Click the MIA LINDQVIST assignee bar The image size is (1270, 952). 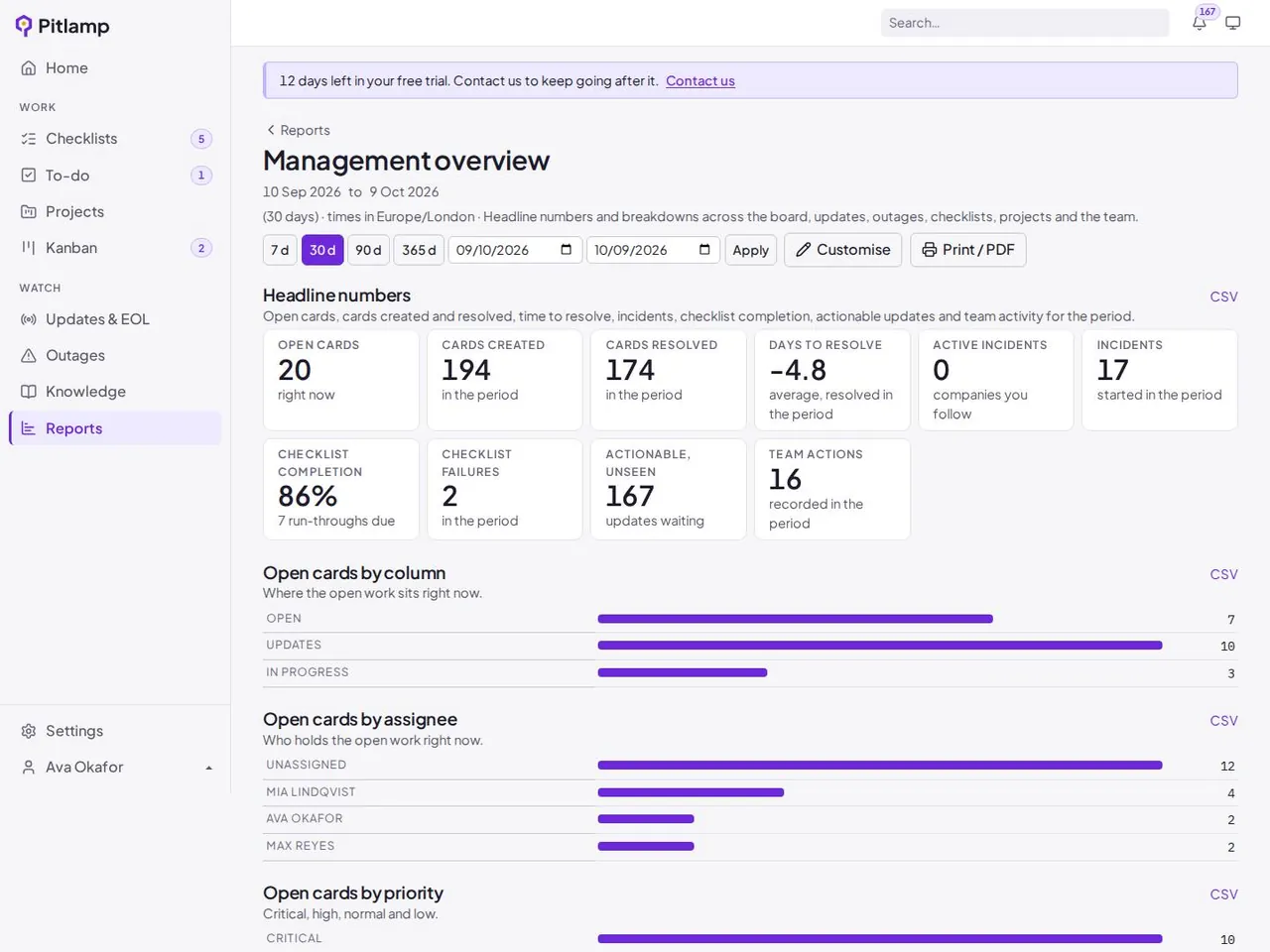click(691, 792)
